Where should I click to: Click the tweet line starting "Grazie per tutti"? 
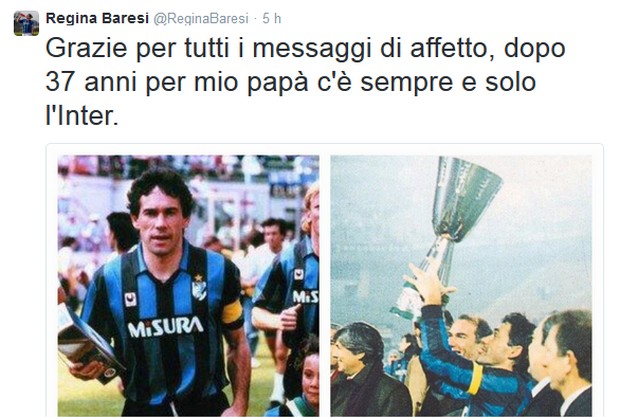pyautogui.click(x=305, y=49)
